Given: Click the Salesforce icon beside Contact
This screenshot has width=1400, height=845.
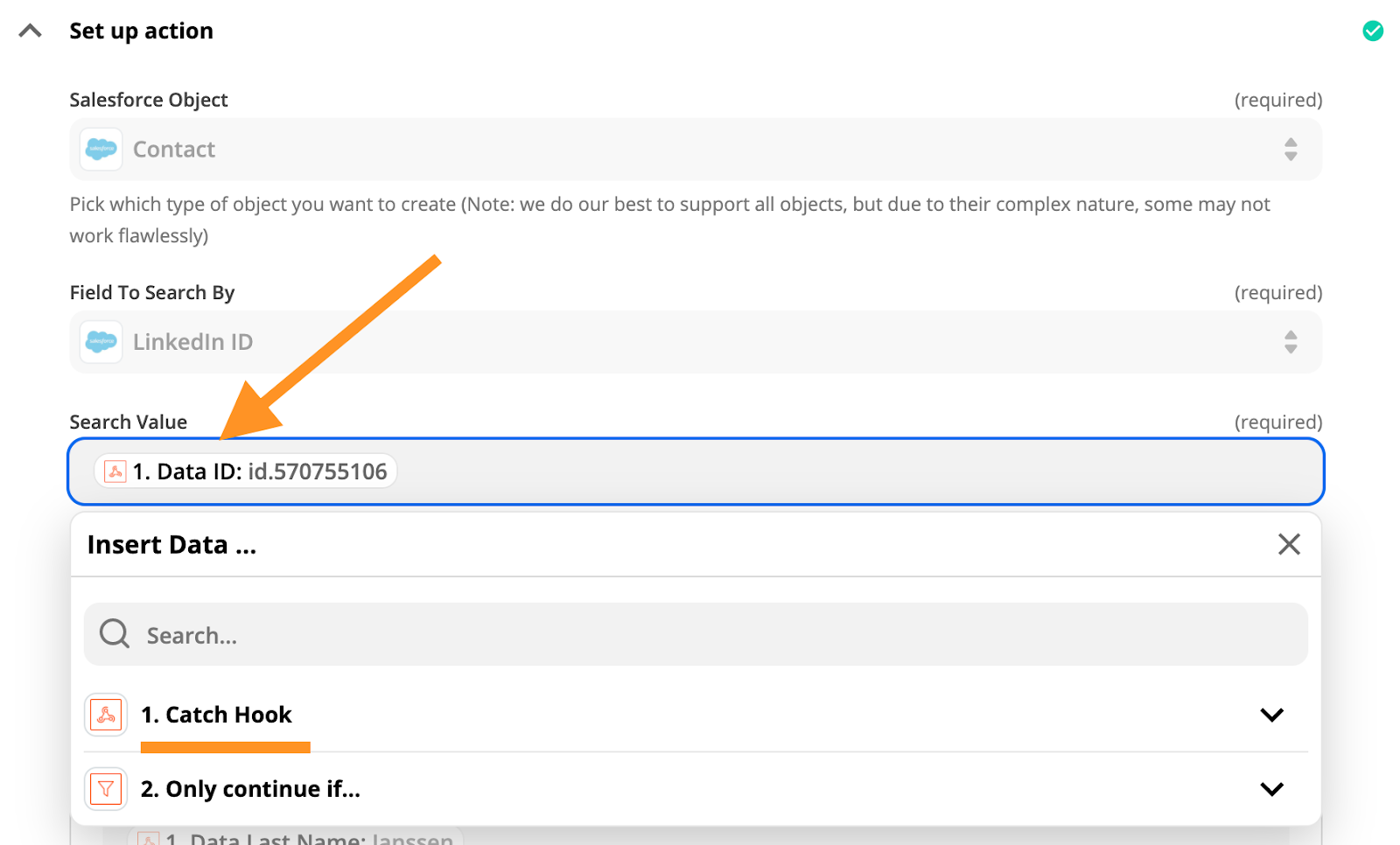Looking at the screenshot, I should click(101, 150).
